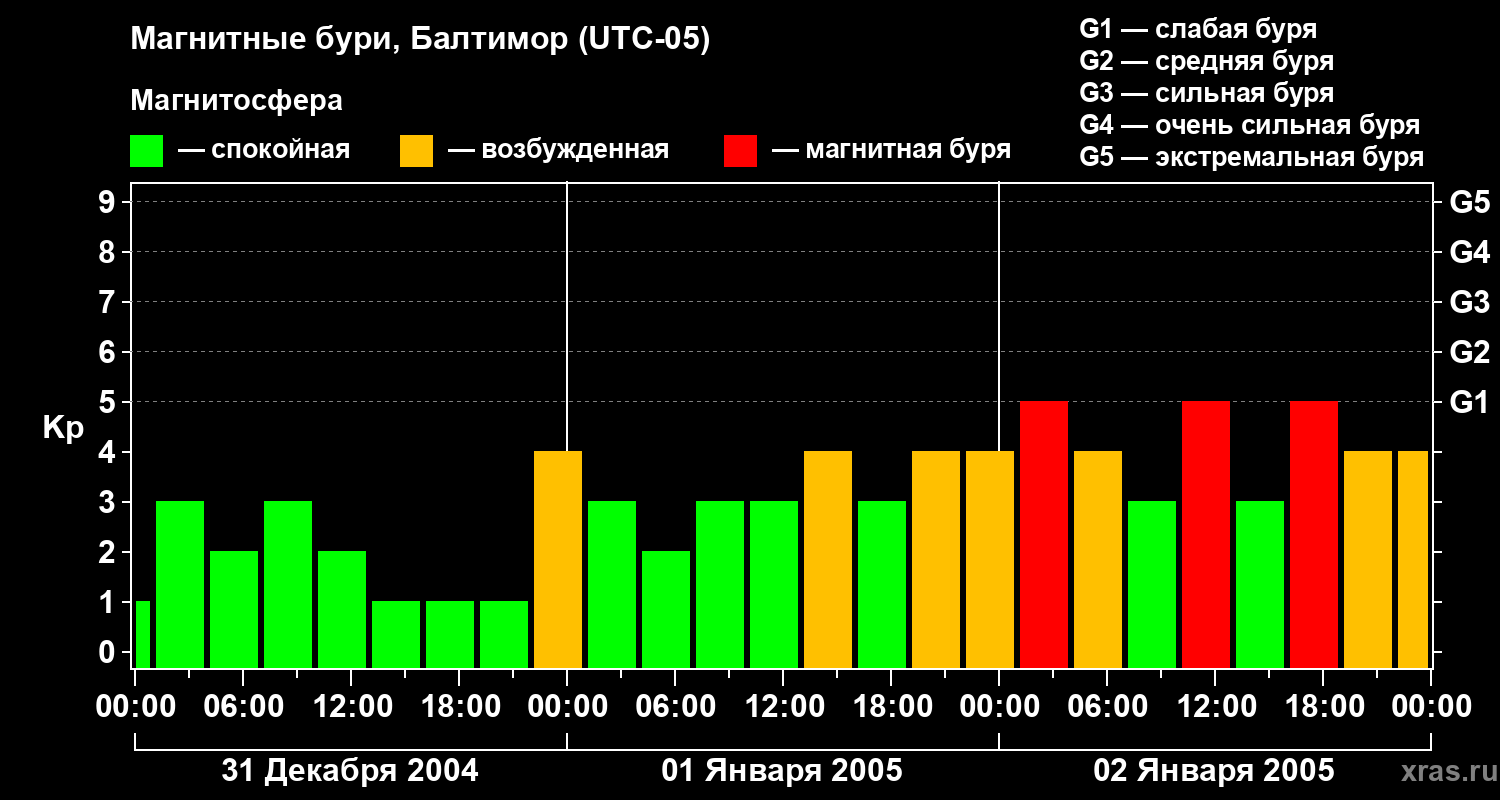Click the Kp axis label

coord(63,428)
